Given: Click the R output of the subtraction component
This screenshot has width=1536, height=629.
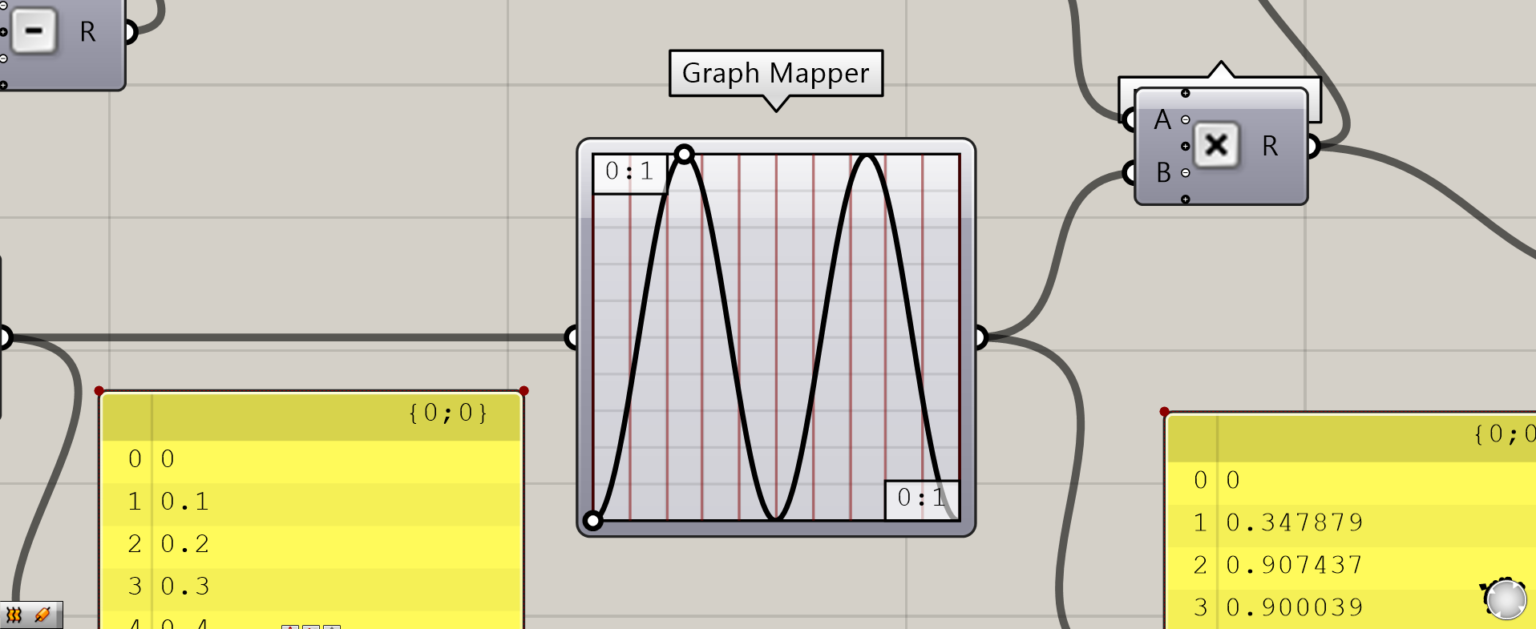Looking at the screenshot, I should (129, 31).
